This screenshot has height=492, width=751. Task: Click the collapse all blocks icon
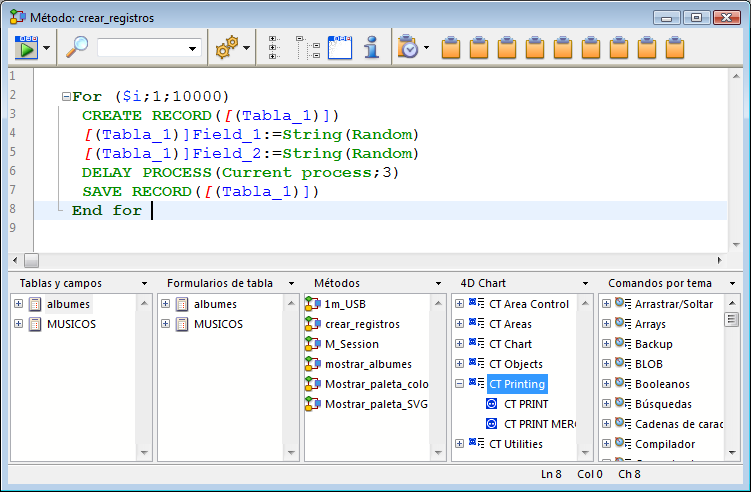(x=307, y=47)
